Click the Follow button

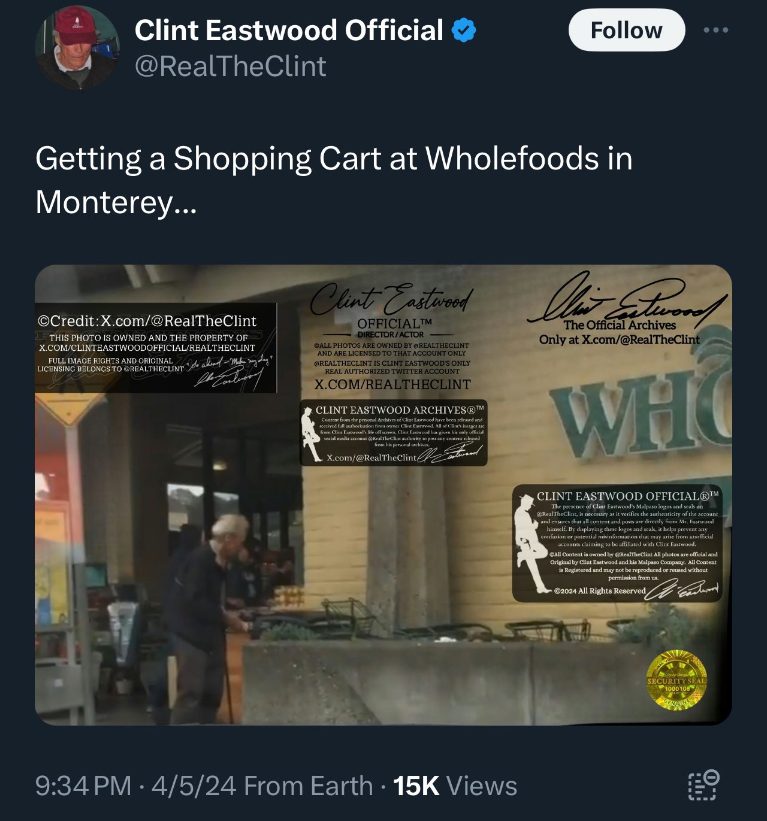[x=627, y=30]
